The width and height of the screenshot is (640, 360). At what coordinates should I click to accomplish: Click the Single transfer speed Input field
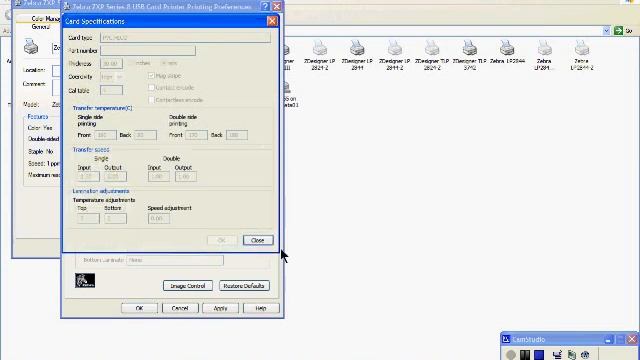tap(88, 177)
